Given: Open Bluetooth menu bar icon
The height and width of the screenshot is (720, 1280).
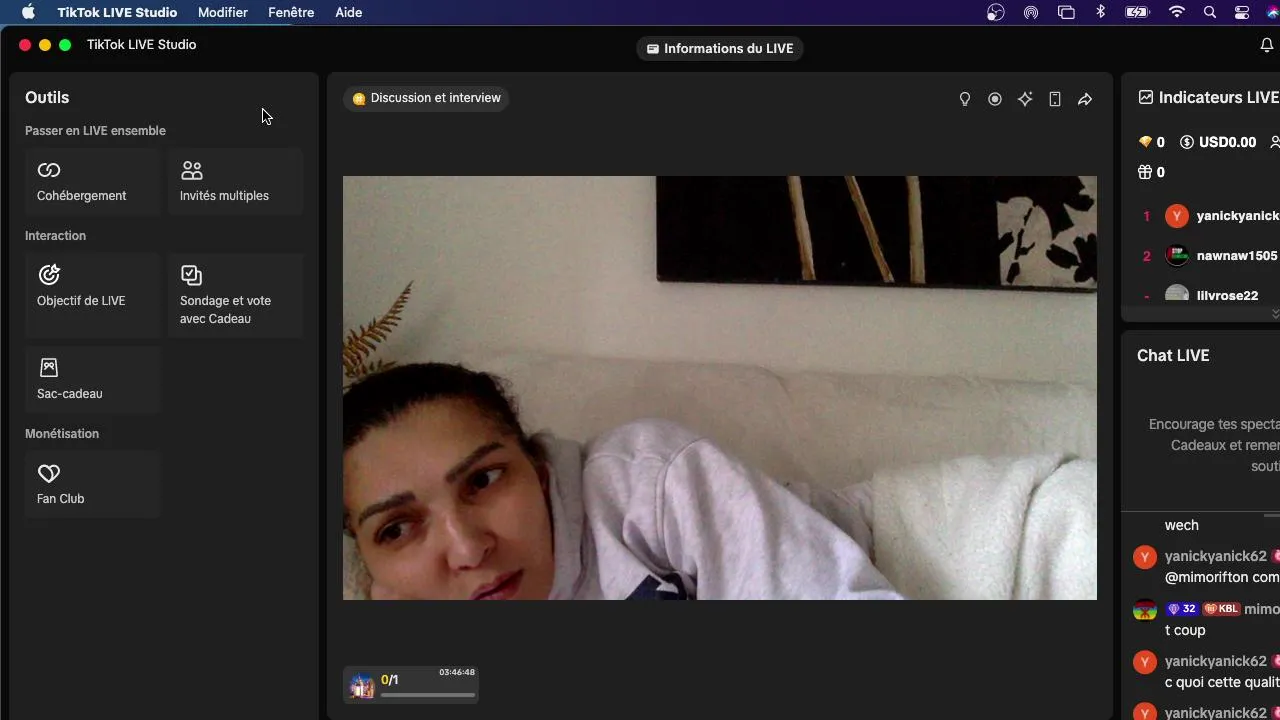Looking at the screenshot, I should (x=1101, y=12).
